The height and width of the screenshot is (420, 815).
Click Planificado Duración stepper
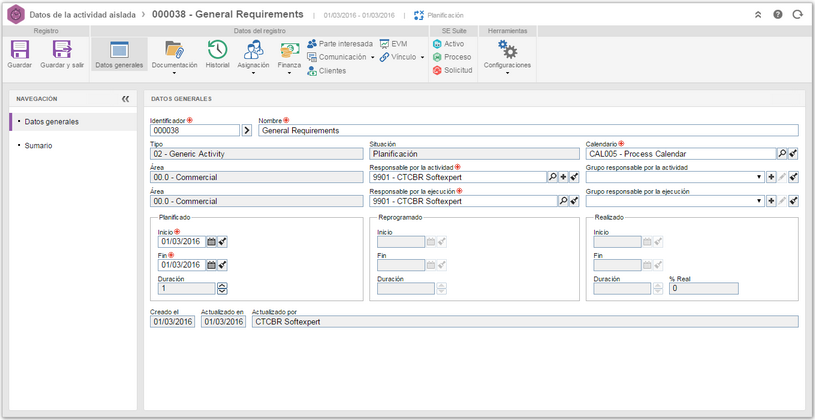click(x=222, y=288)
